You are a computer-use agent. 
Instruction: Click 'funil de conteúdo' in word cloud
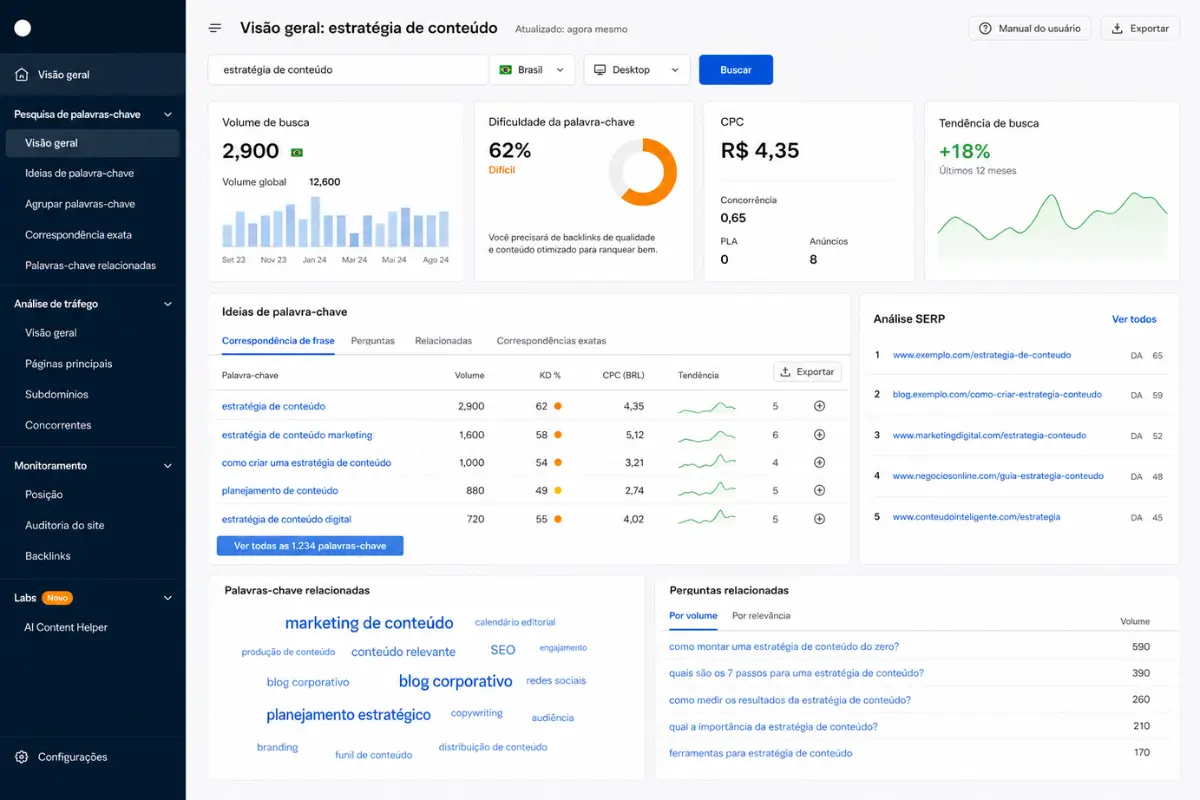click(x=374, y=755)
